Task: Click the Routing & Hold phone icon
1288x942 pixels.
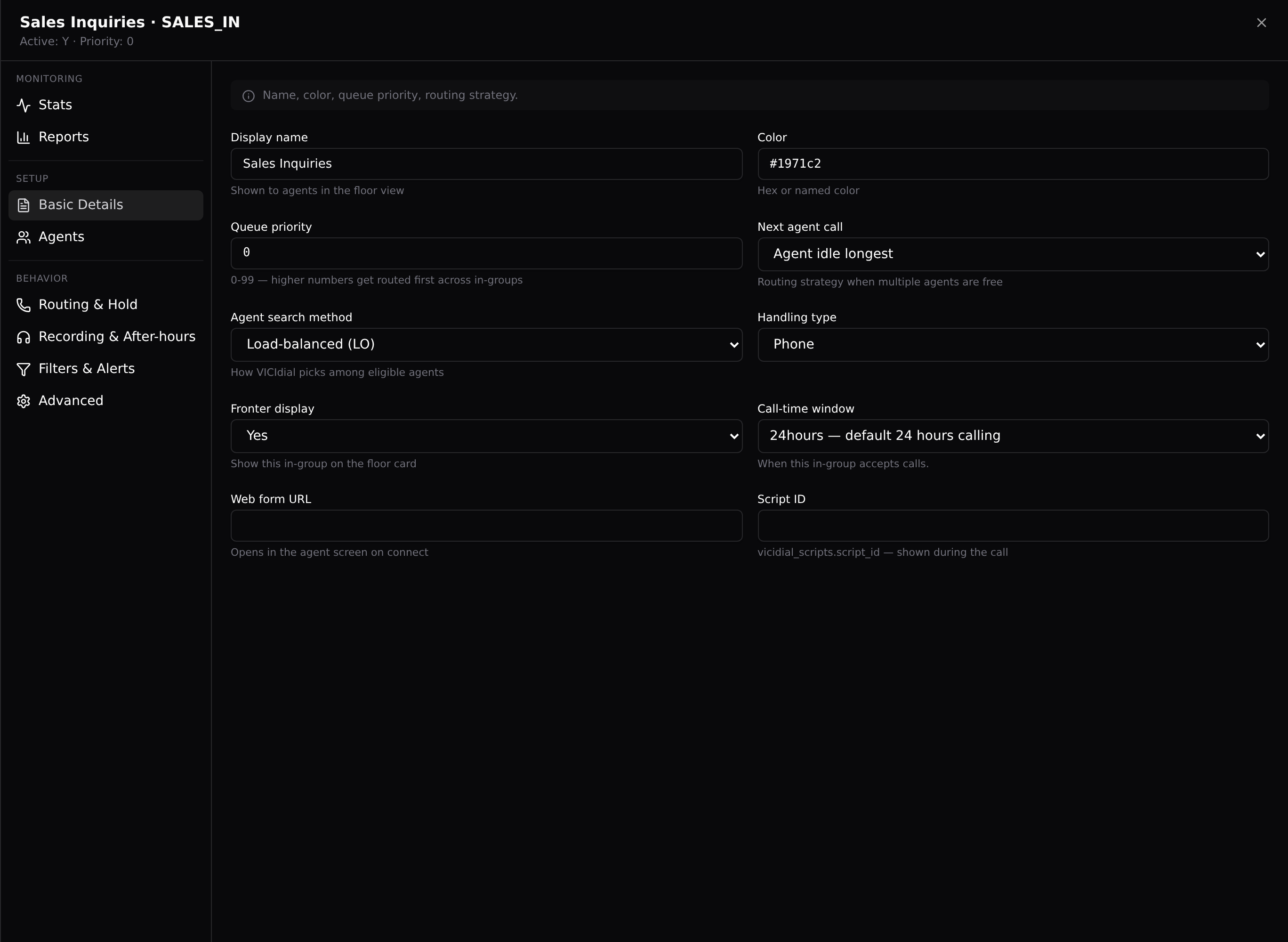Action: 24,305
